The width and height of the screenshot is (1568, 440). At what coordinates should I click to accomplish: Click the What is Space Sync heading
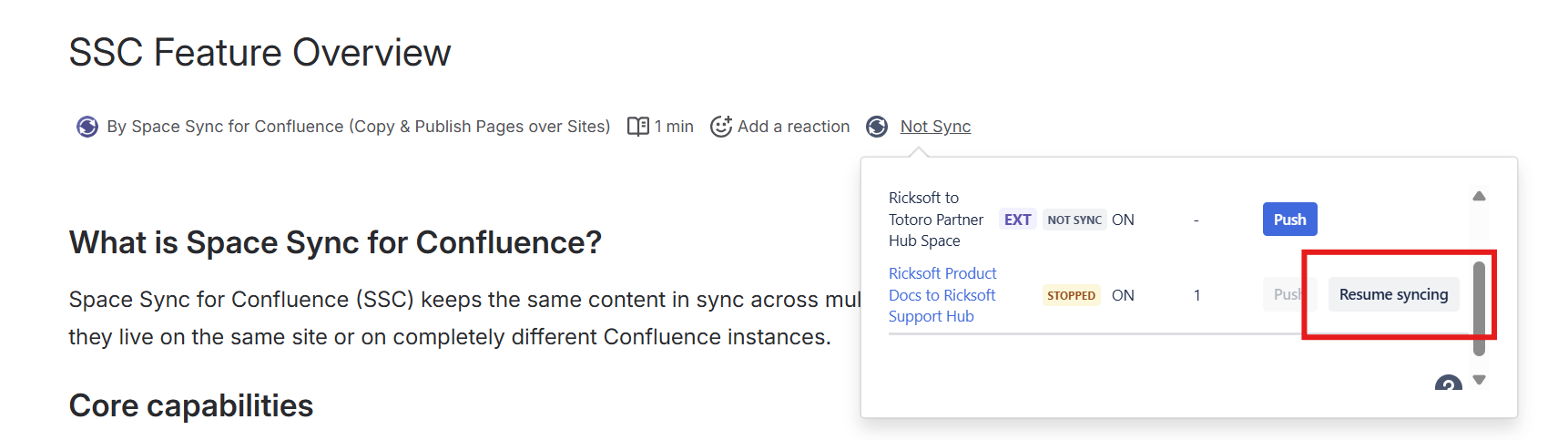coord(335,242)
